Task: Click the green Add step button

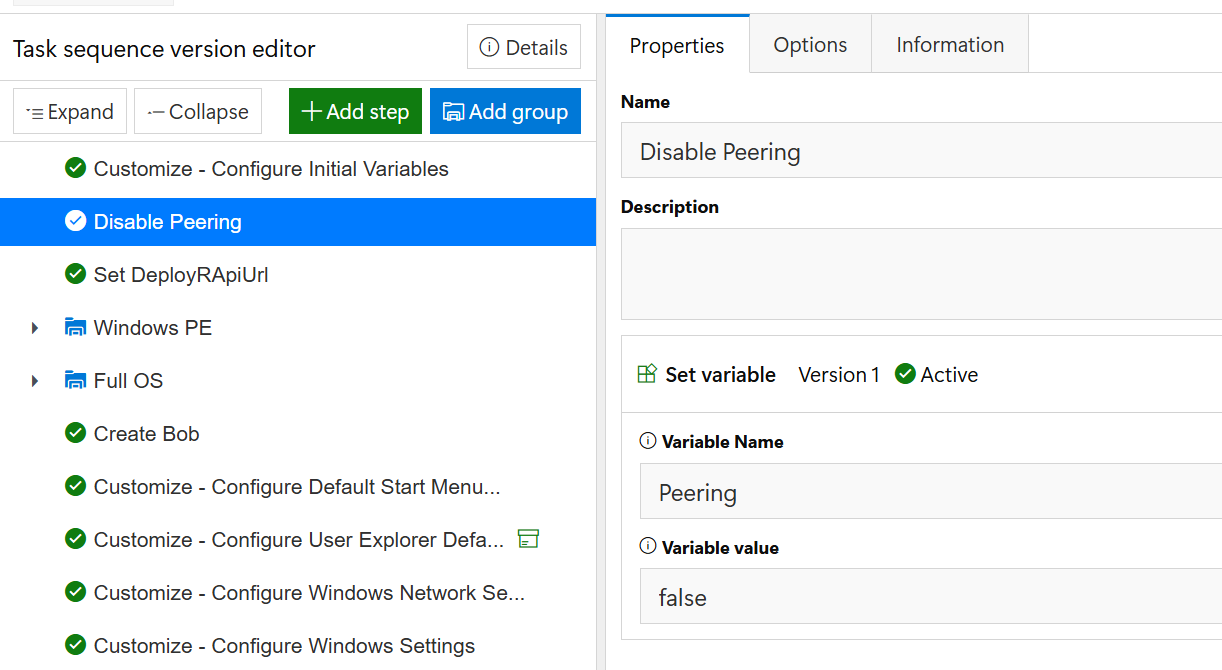Action: click(355, 111)
